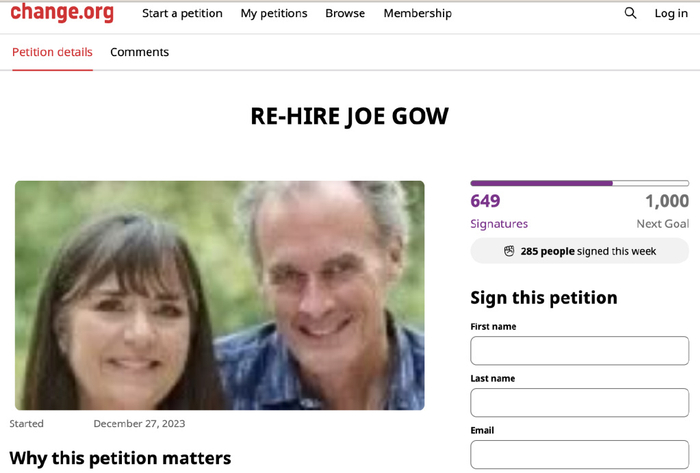Click the December 27, 2023 start date
700x473 pixels.
click(139, 423)
